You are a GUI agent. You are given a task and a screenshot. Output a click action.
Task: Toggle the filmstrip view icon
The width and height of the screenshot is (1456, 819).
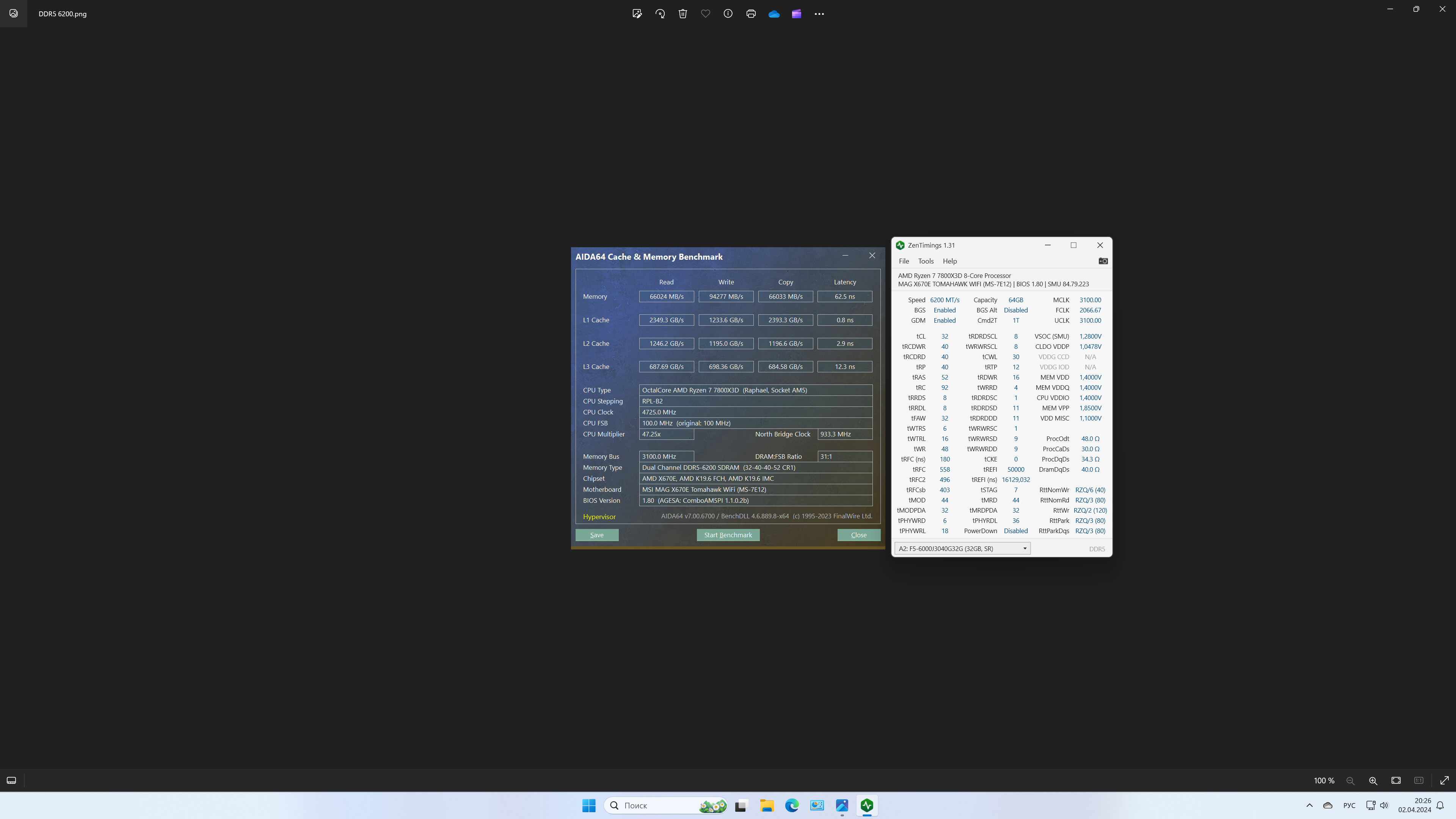tap(11, 781)
